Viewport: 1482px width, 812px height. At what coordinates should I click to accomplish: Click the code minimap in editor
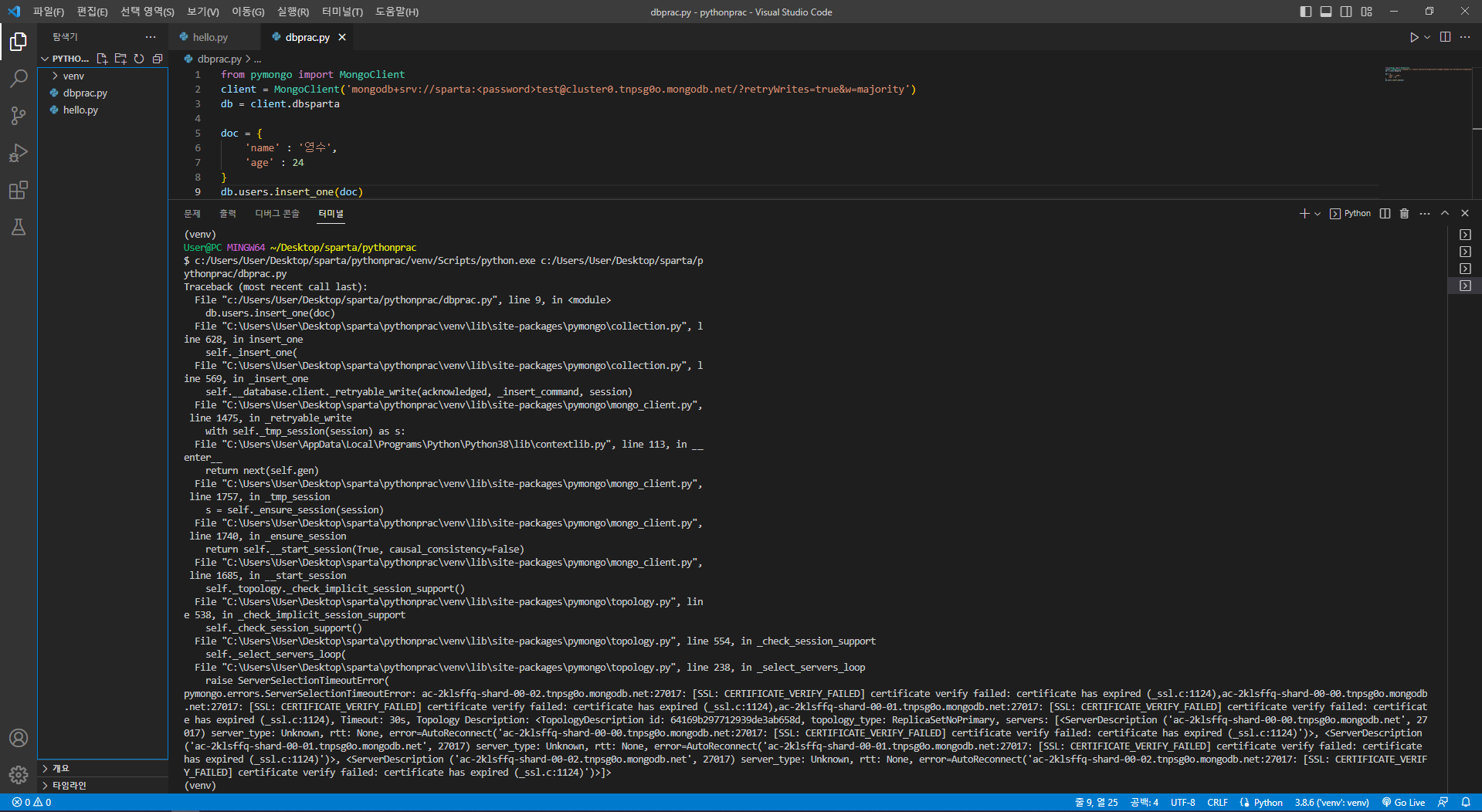(1427, 74)
